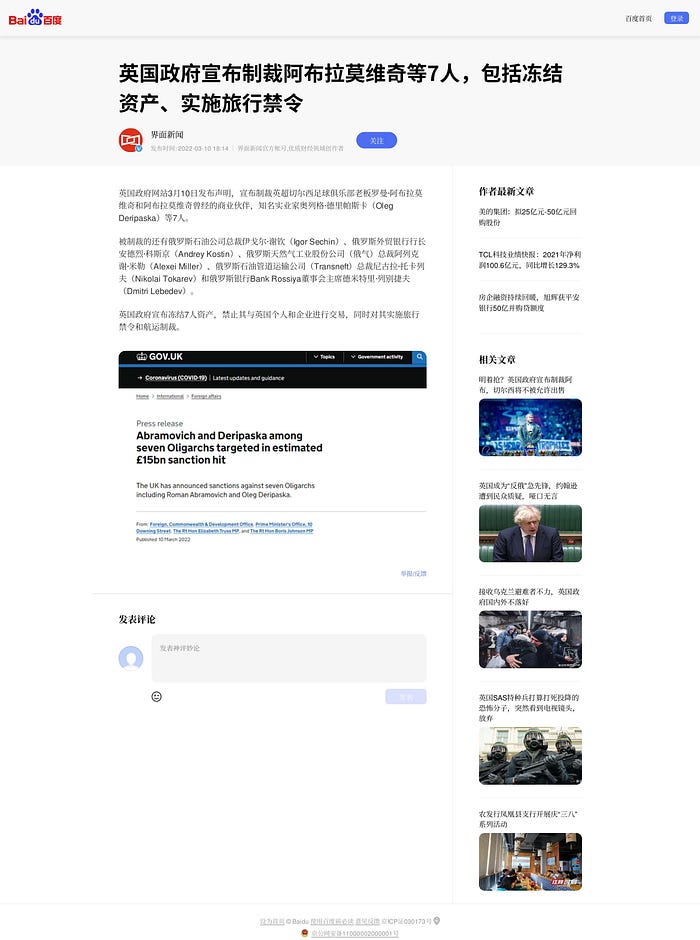This screenshot has height=940, width=700.
Task: Click the gas-mask soldiers thumbnail
Action: pos(530,756)
